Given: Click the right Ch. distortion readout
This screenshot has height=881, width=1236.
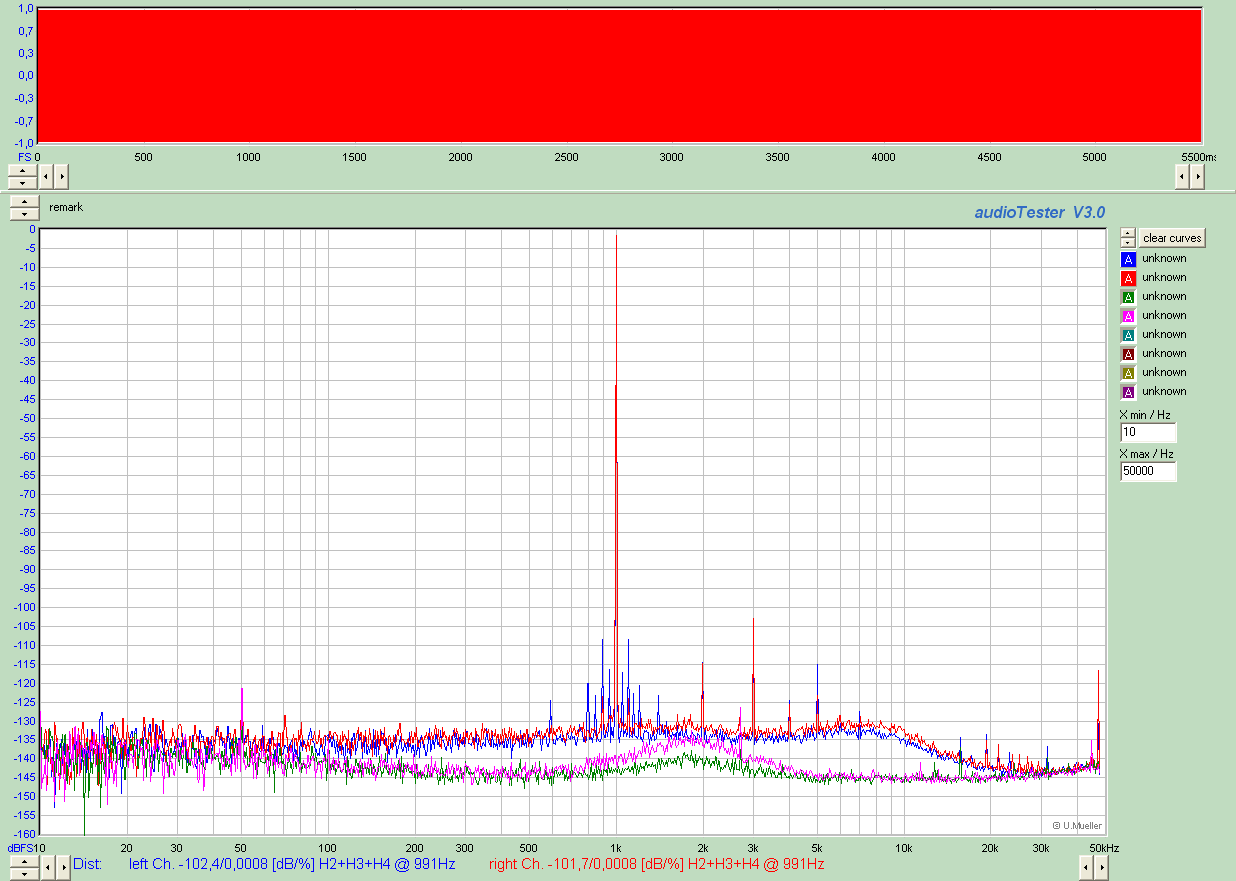Looking at the screenshot, I should point(657,864).
